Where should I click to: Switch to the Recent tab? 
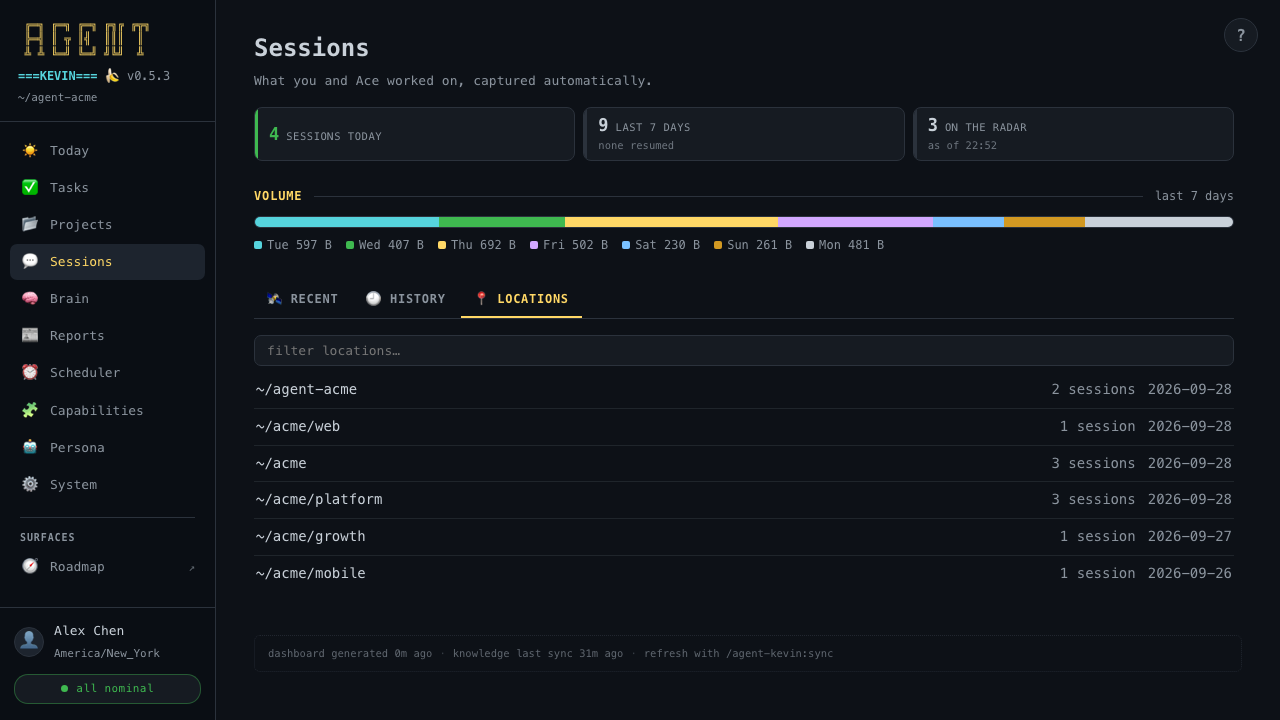click(302, 299)
